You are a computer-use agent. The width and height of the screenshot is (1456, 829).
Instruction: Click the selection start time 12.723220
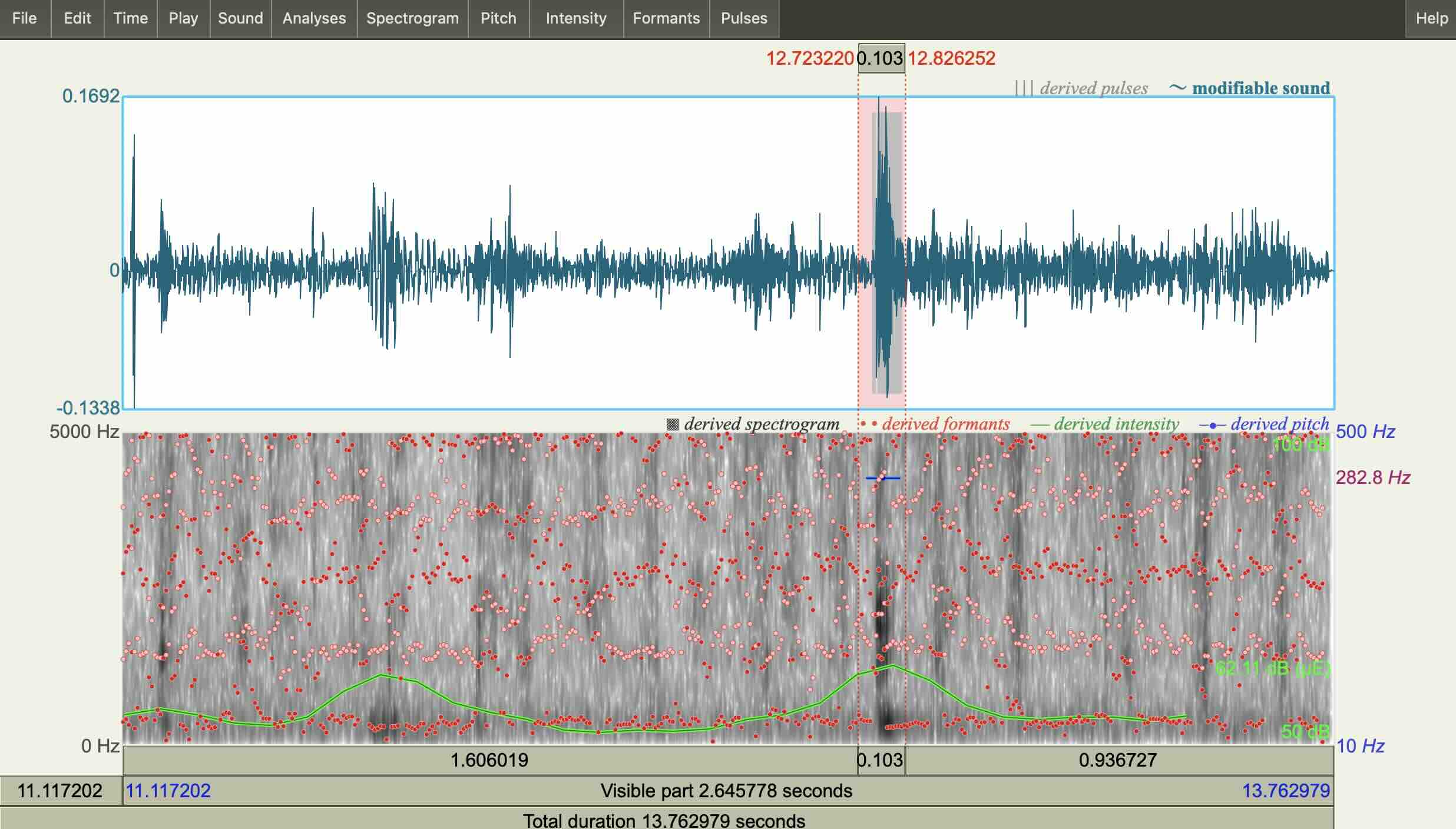click(x=810, y=58)
